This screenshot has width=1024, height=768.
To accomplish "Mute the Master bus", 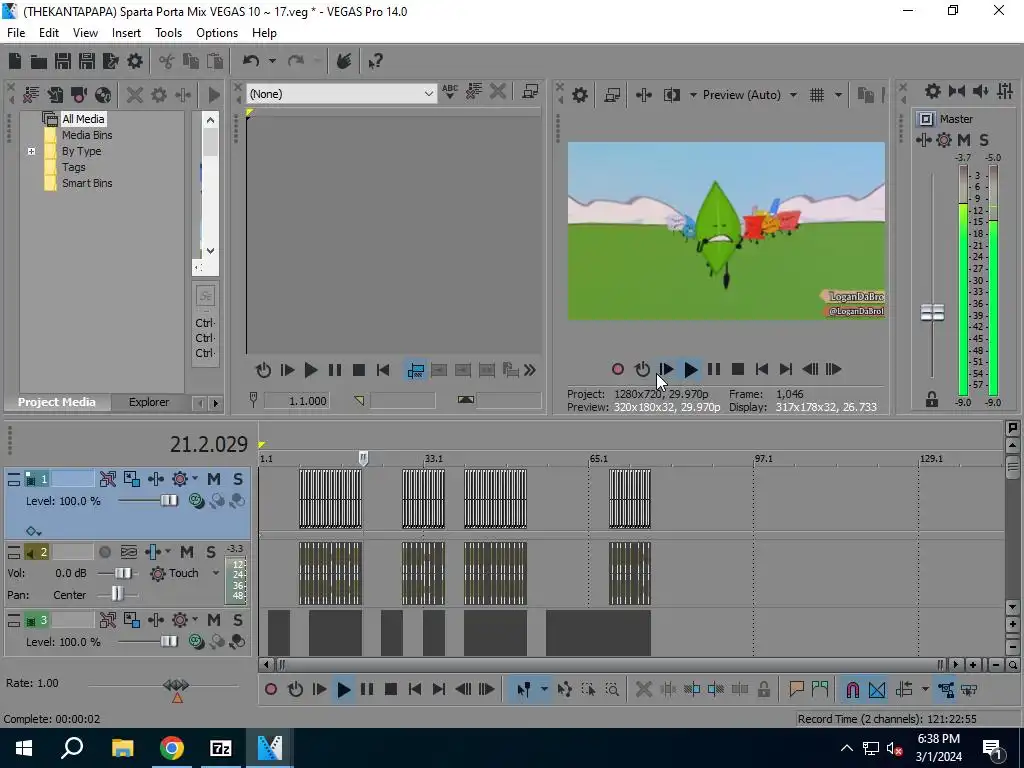I will pyautogui.click(x=964, y=140).
